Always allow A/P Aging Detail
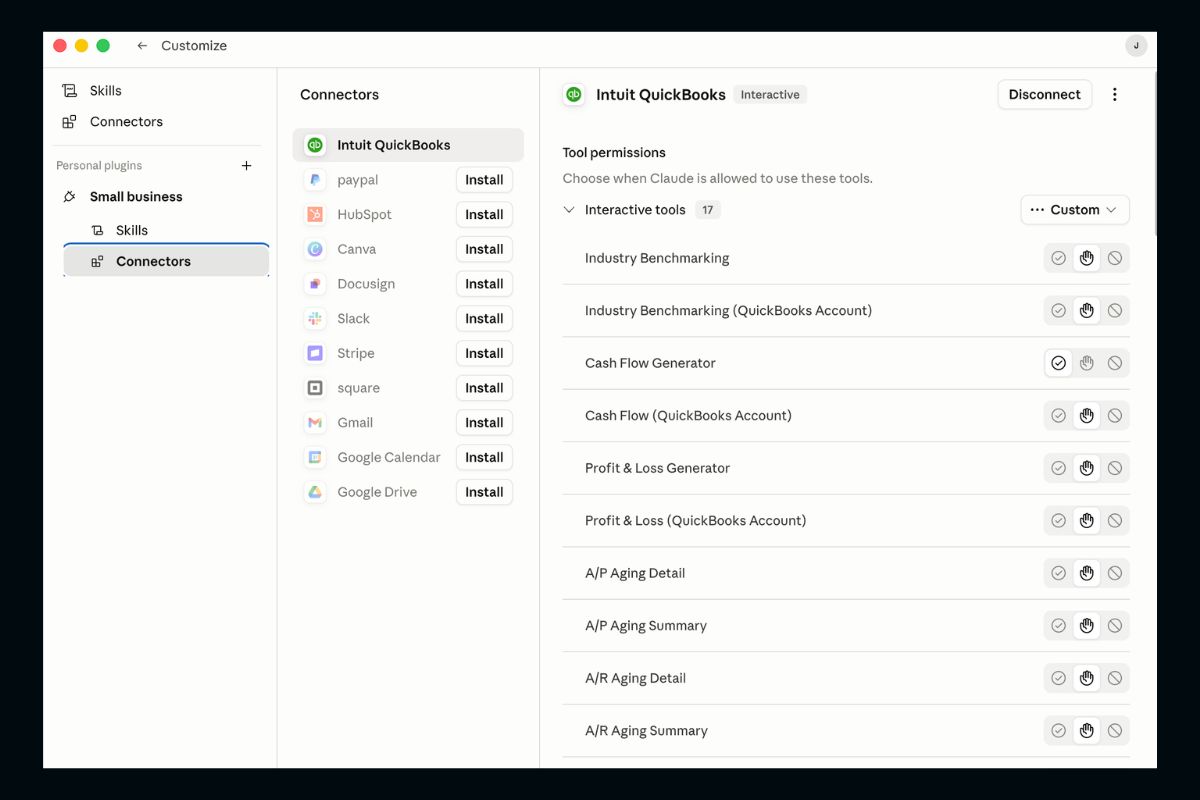The width and height of the screenshot is (1200, 800). (1058, 573)
